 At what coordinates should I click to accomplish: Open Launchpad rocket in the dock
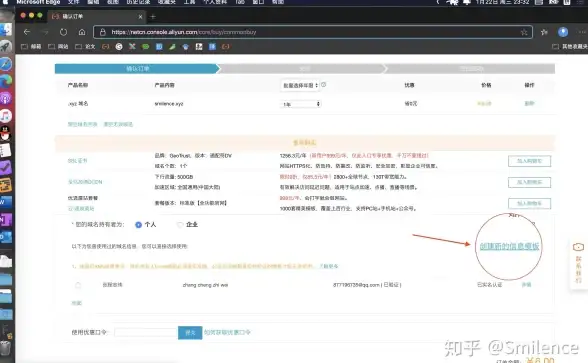click(x=6, y=47)
